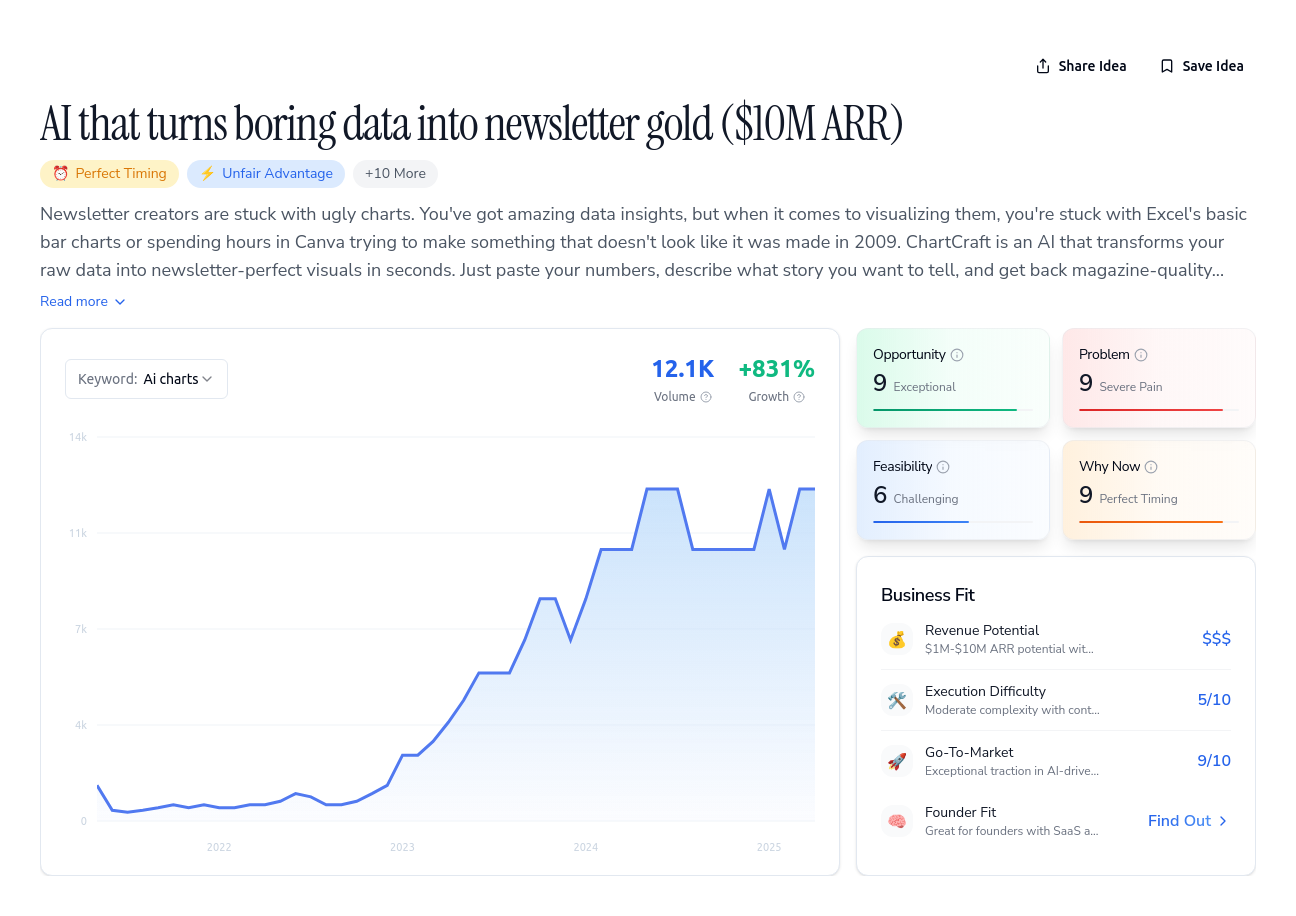Click the 2022 label on chart axis
Image resolution: width=1296 pixels, height=916 pixels.
pos(219,847)
